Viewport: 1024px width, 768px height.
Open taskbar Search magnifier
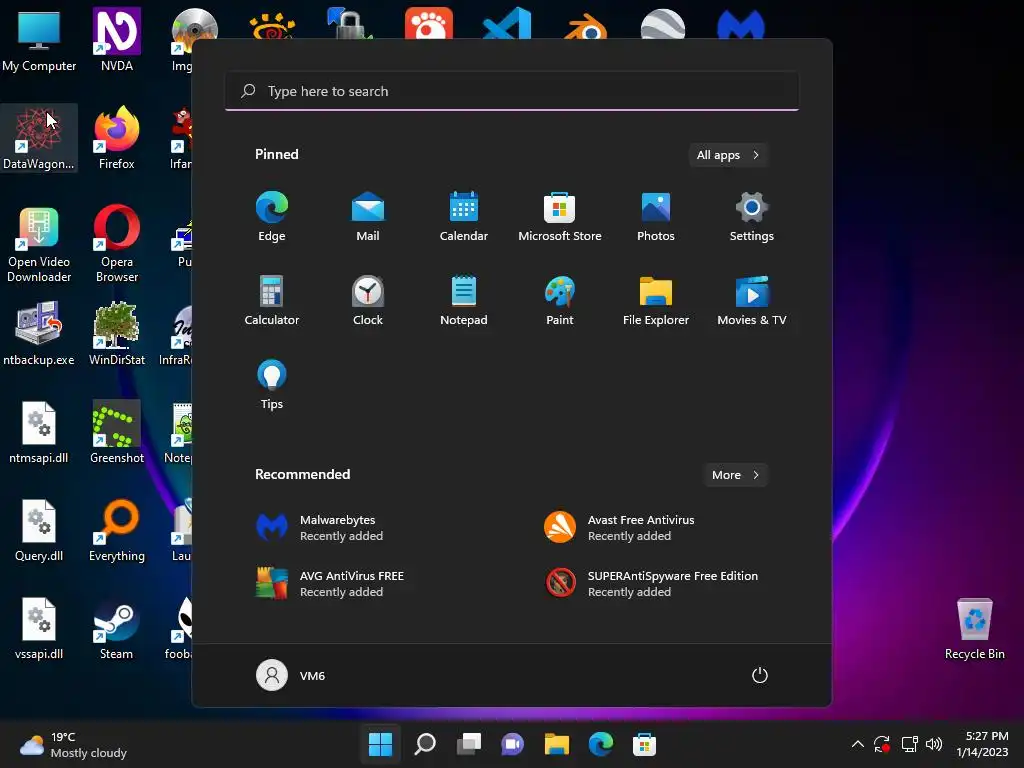click(x=425, y=744)
